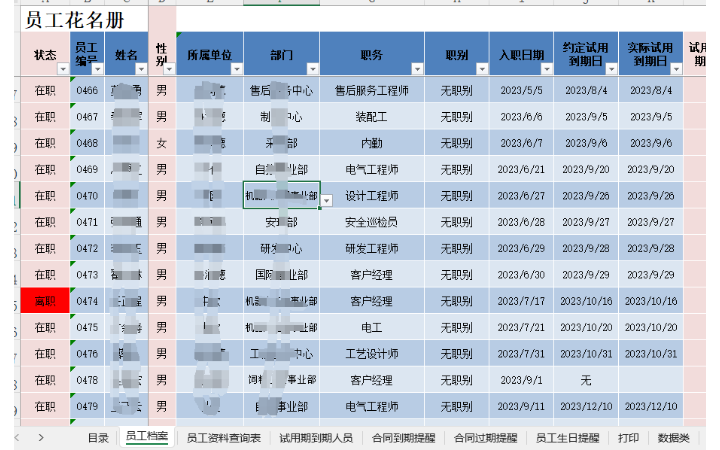This screenshot has width=720, height=450.
Task: Open the 合同过期提醒 sheet tab
Action: coord(485,438)
